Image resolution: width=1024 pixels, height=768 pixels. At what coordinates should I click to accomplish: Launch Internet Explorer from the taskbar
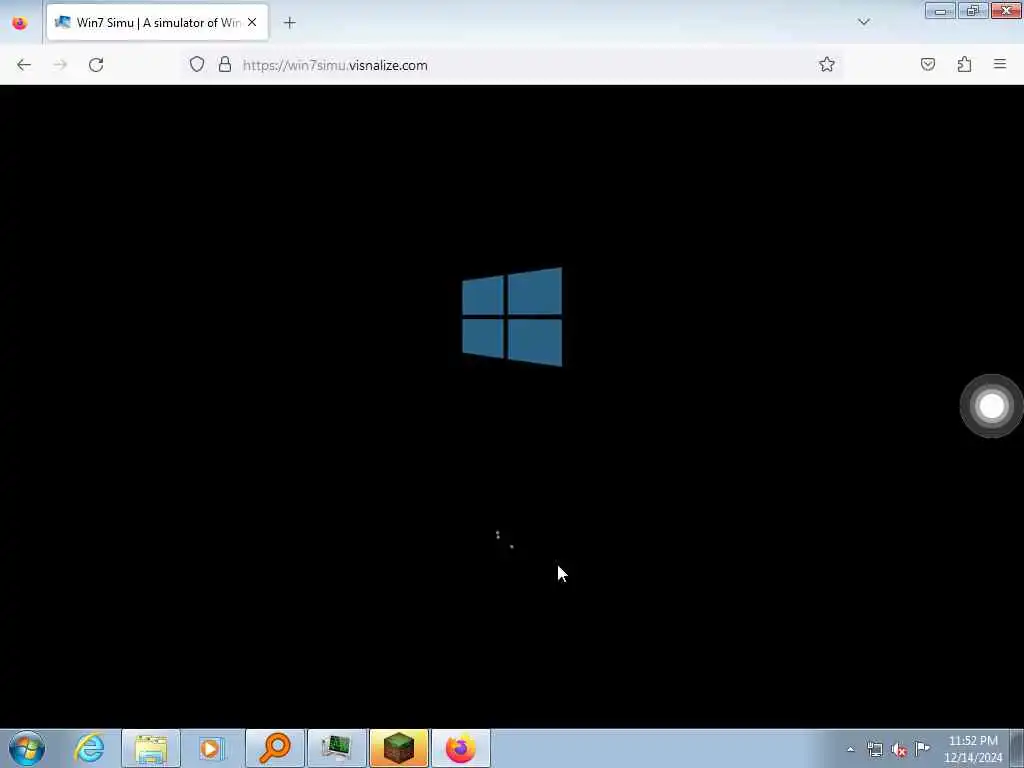click(89, 748)
